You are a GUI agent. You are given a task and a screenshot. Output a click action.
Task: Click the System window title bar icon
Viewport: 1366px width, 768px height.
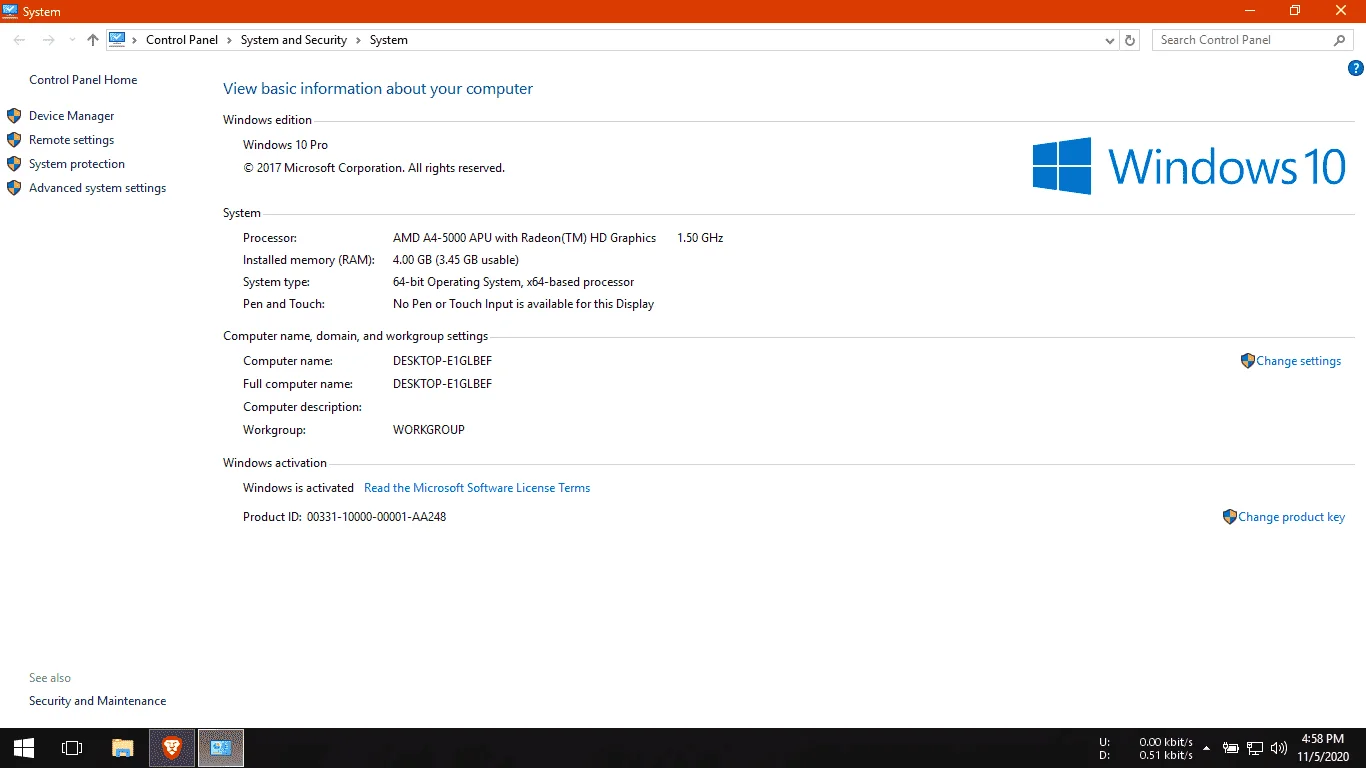(x=10, y=11)
